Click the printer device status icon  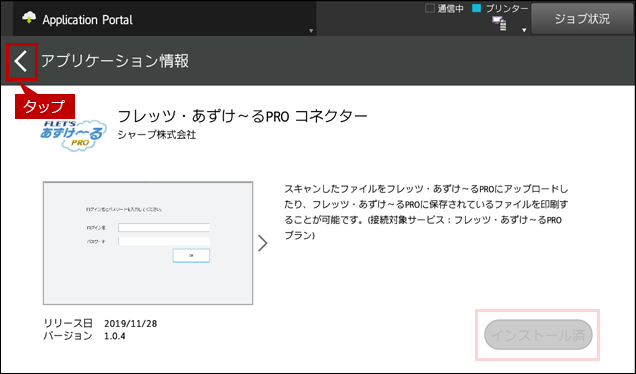499,23
